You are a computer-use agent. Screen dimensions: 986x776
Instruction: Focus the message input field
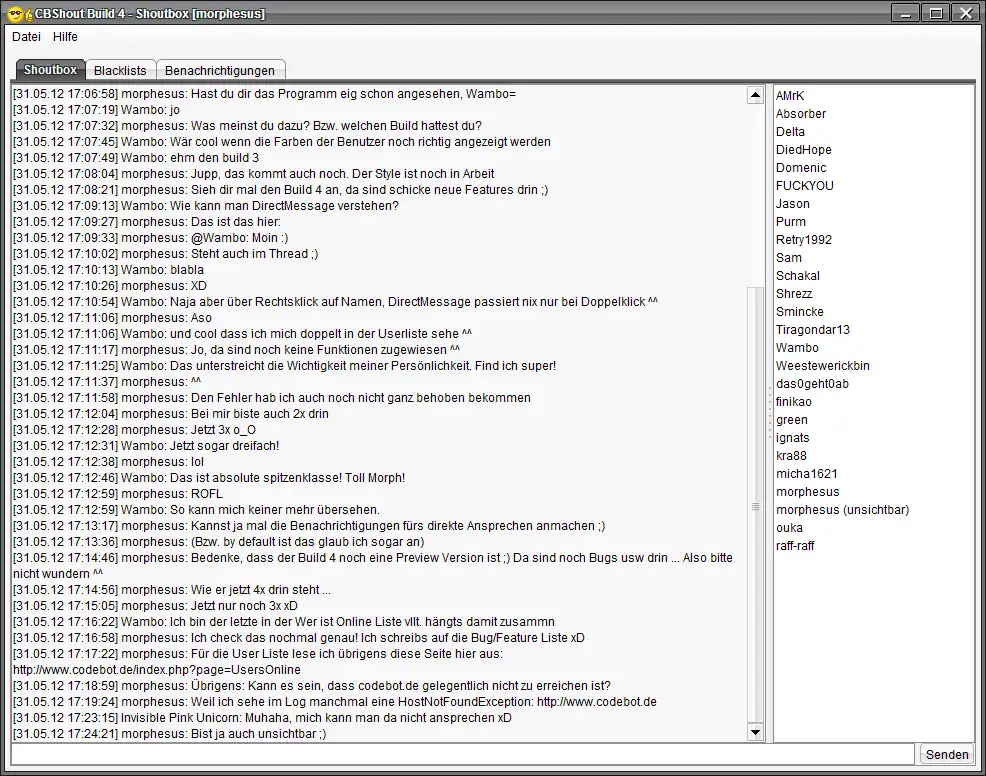(463, 755)
